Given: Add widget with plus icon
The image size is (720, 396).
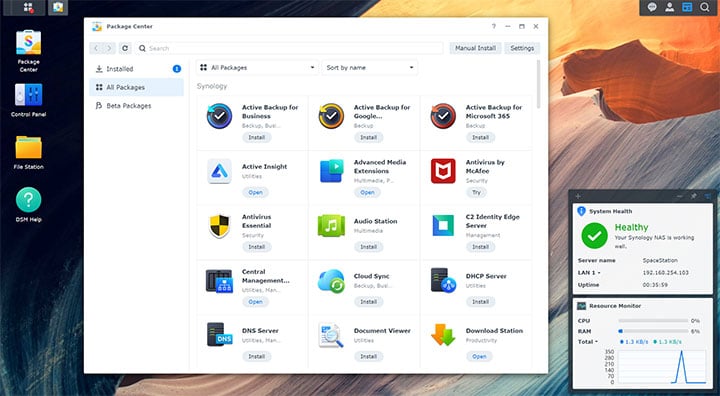Looking at the screenshot, I should [x=578, y=196].
